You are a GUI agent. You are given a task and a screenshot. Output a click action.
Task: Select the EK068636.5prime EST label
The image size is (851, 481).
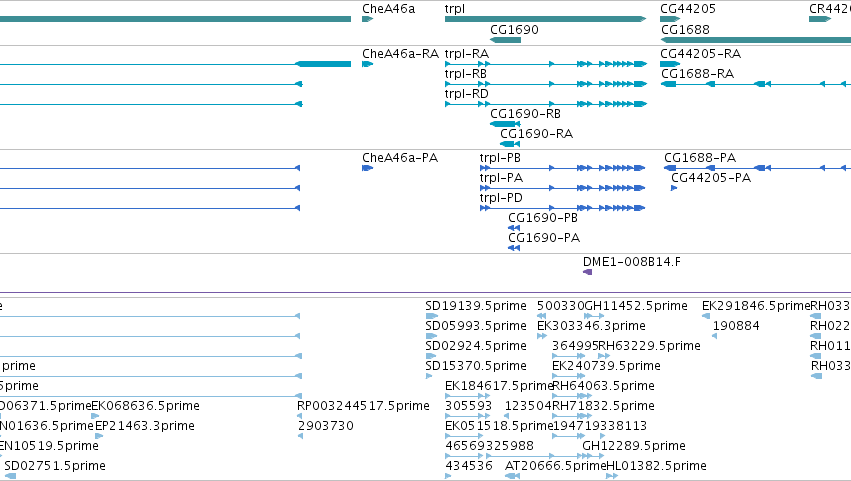(x=145, y=407)
